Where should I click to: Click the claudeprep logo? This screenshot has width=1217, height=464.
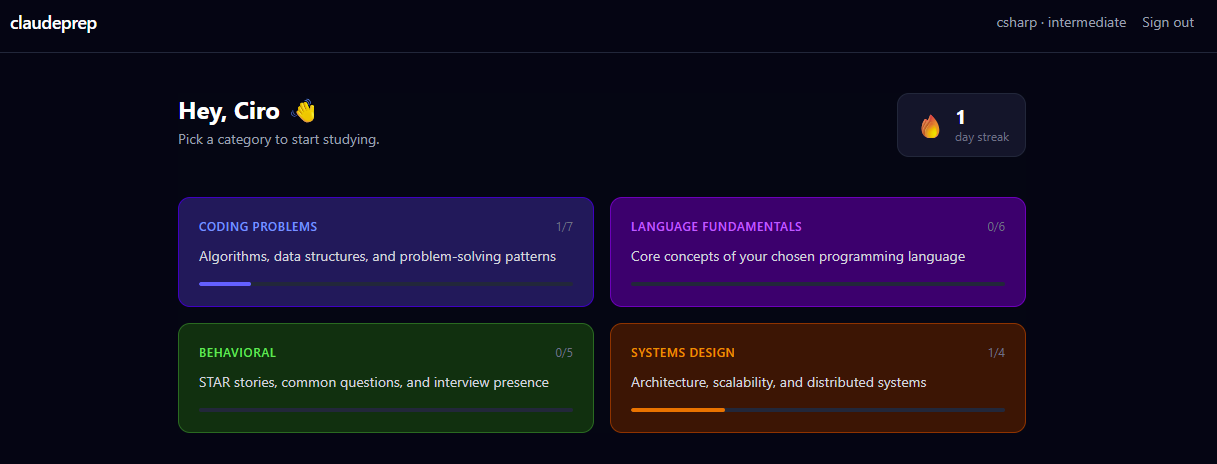coord(53,23)
